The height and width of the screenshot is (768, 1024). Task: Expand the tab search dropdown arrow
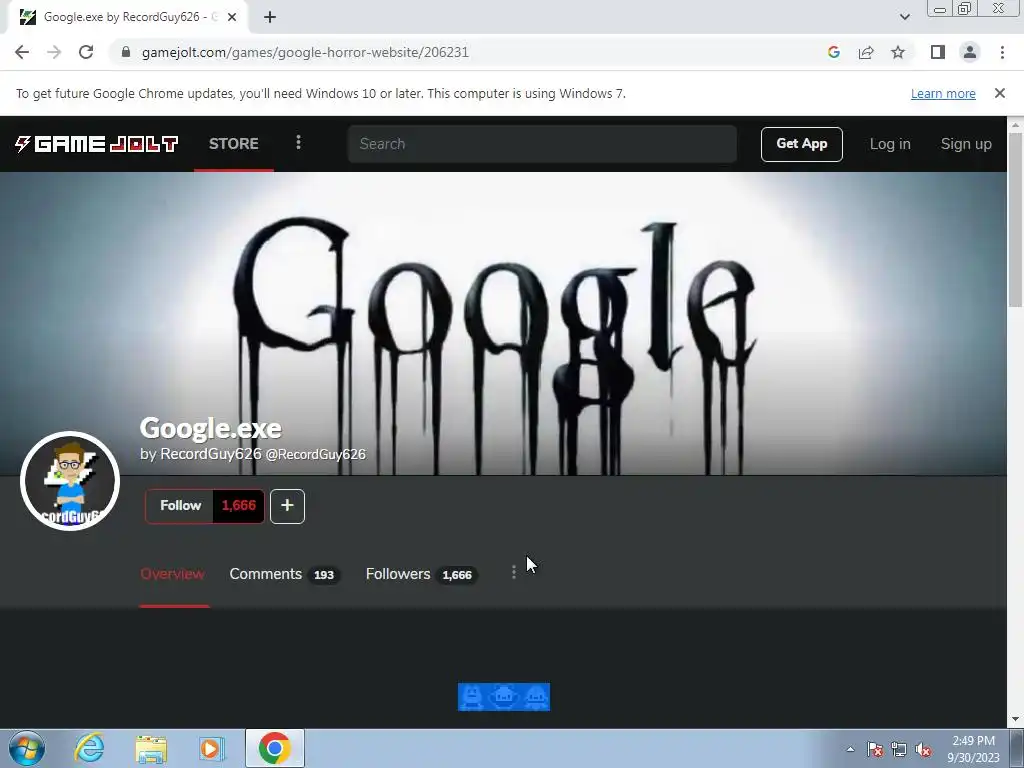point(904,17)
